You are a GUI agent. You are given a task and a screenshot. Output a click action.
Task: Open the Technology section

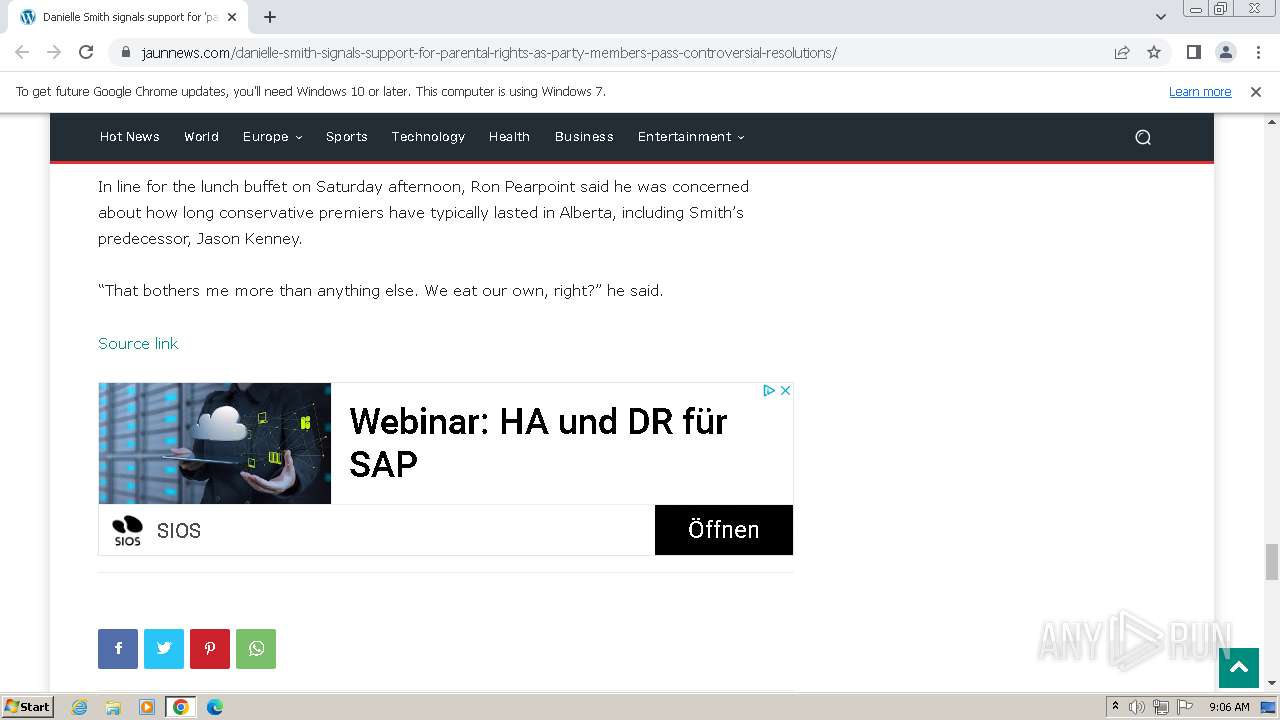point(428,137)
